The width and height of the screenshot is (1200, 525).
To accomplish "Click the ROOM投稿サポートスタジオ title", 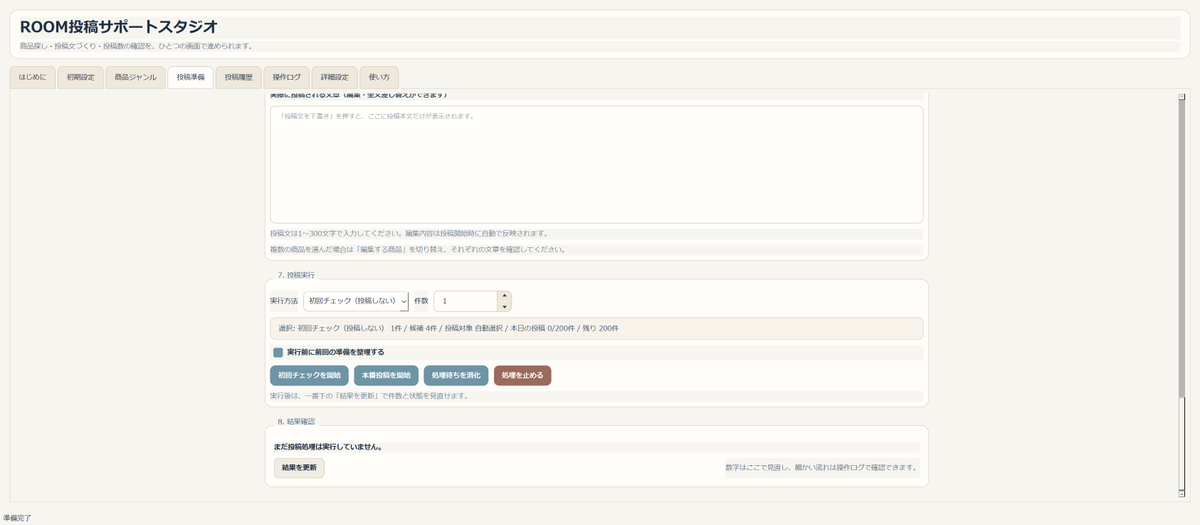I will [118, 27].
